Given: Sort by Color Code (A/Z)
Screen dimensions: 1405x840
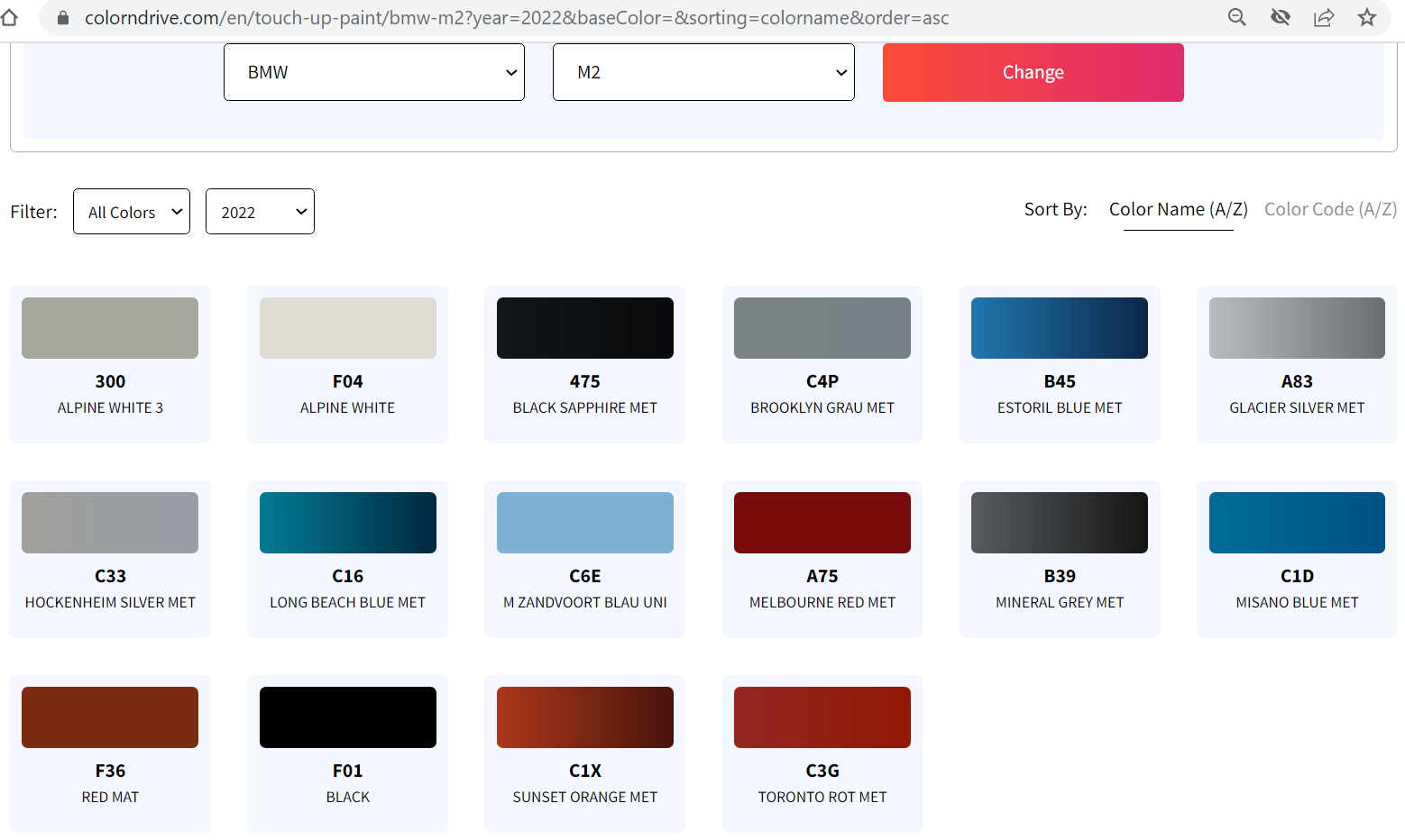Looking at the screenshot, I should [x=1331, y=210].
